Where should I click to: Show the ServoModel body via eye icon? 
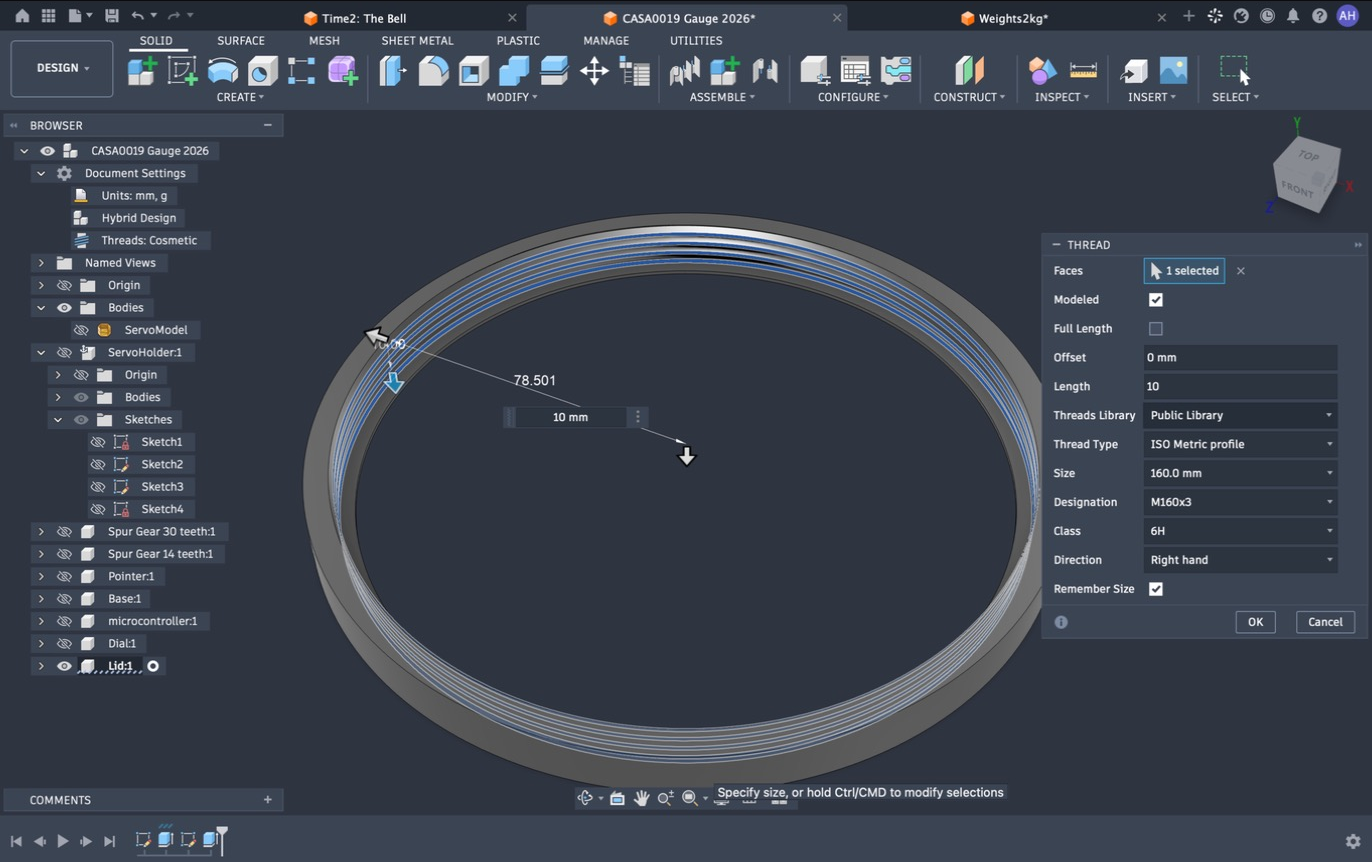[x=81, y=330]
